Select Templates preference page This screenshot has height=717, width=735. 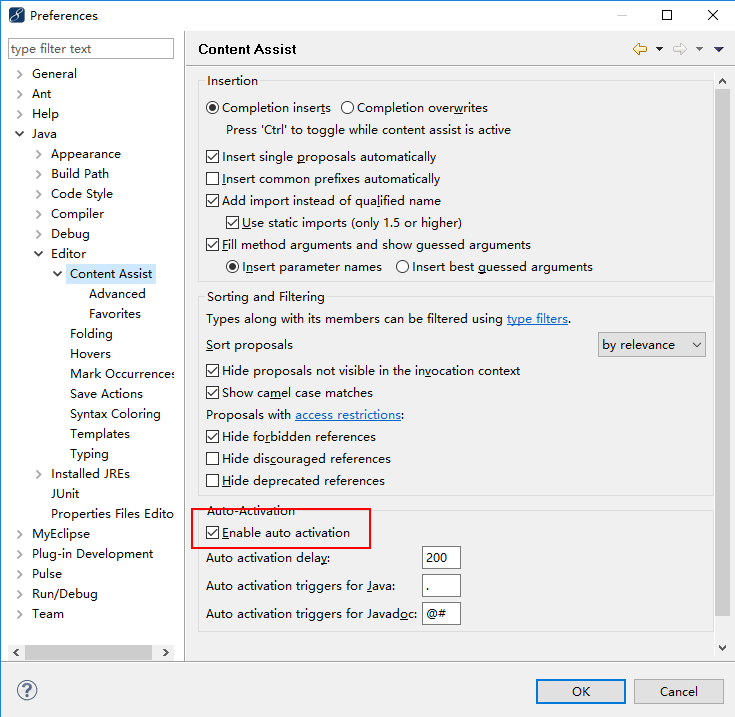pyautogui.click(x=100, y=434)
